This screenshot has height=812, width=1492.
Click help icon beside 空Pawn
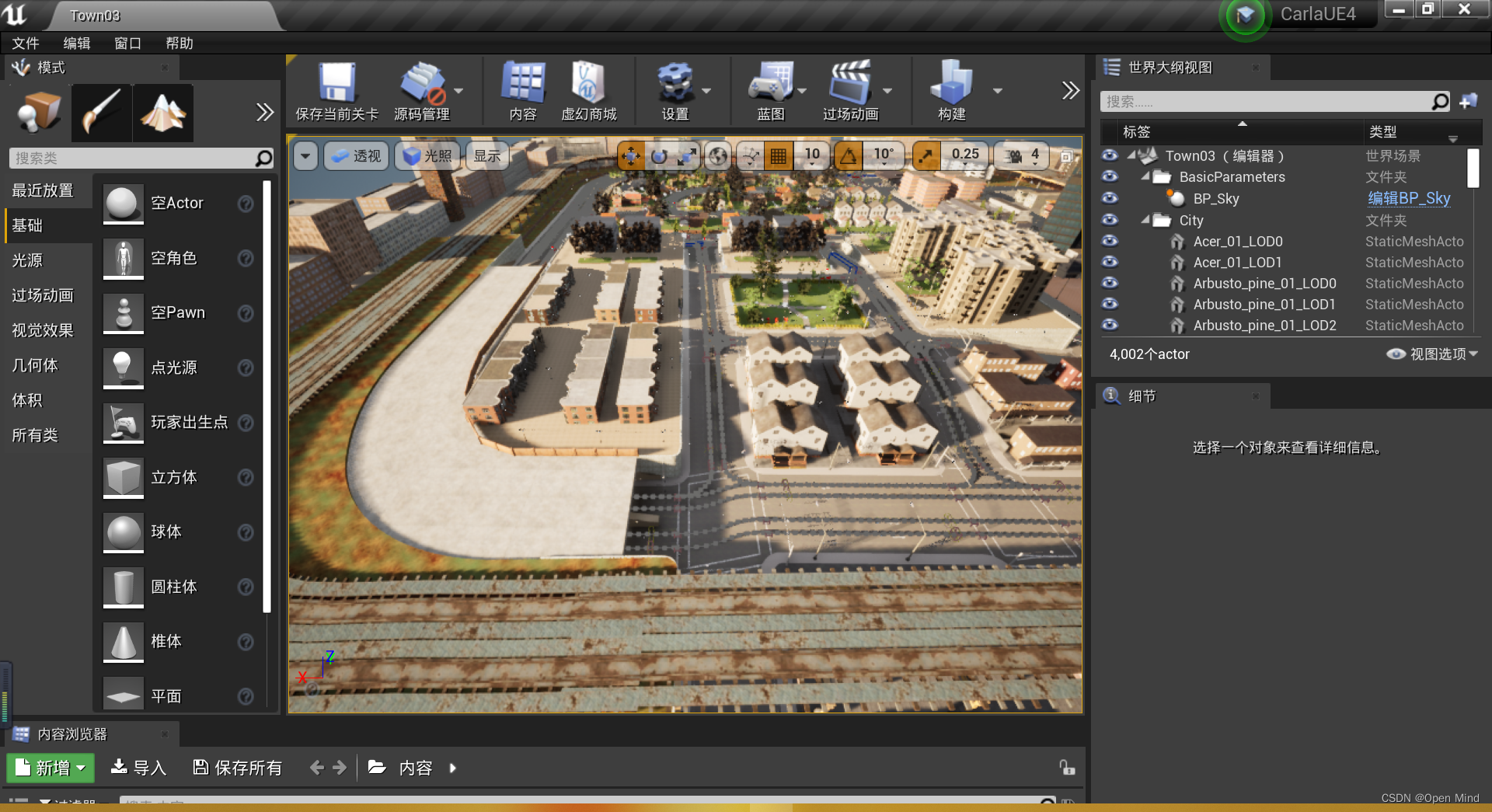[246, 313]
